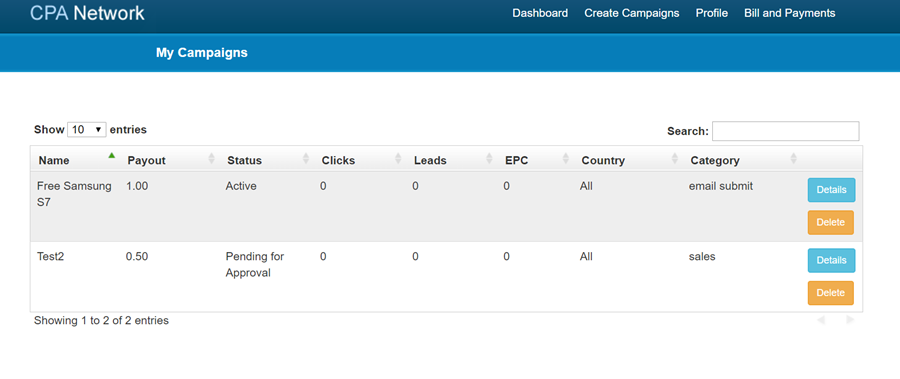This screenshot has height=379, width=900.
Task: Click the 1.00 payout value
Action: 137,187
